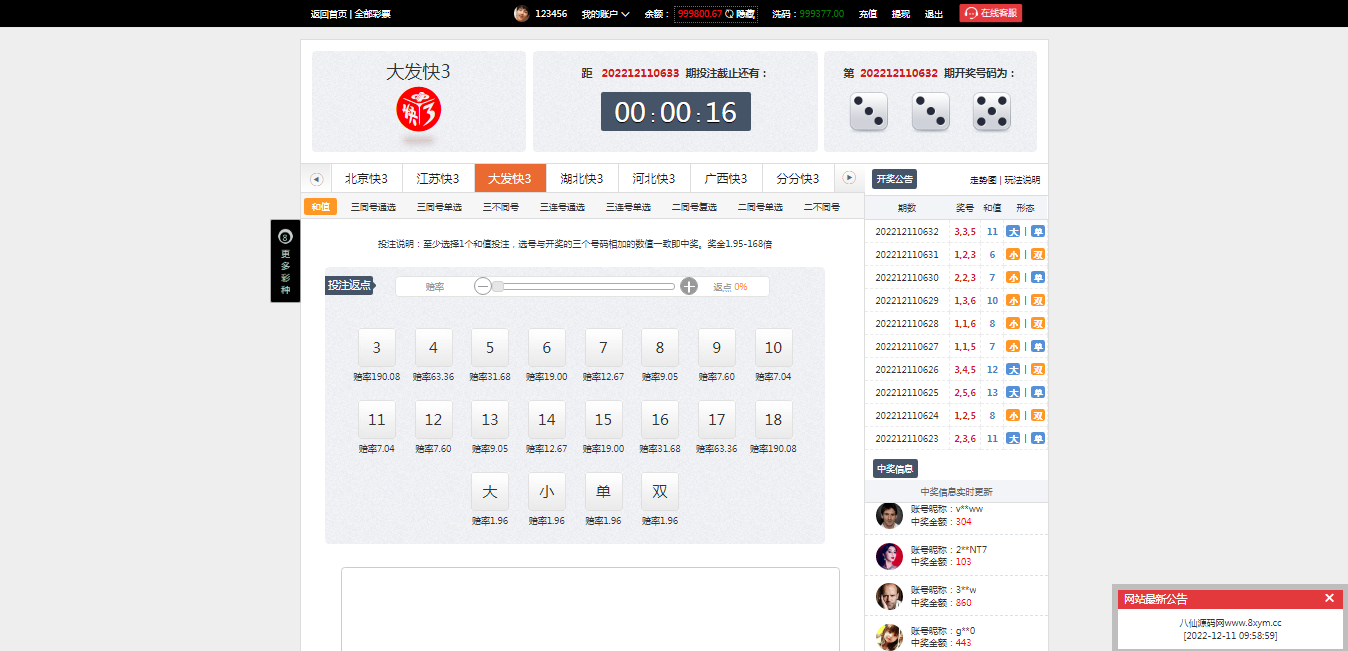
Task: Select the 三同号通选 play type
Action: click(x=373, y=207)
